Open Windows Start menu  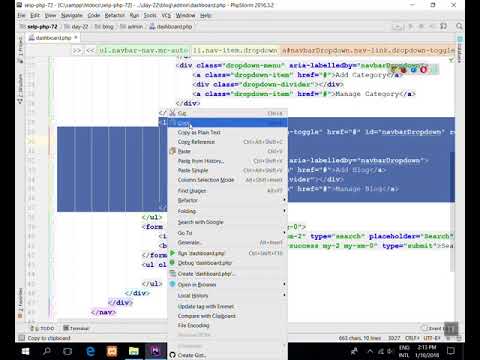pyautogui.click(x=25, y=351)
